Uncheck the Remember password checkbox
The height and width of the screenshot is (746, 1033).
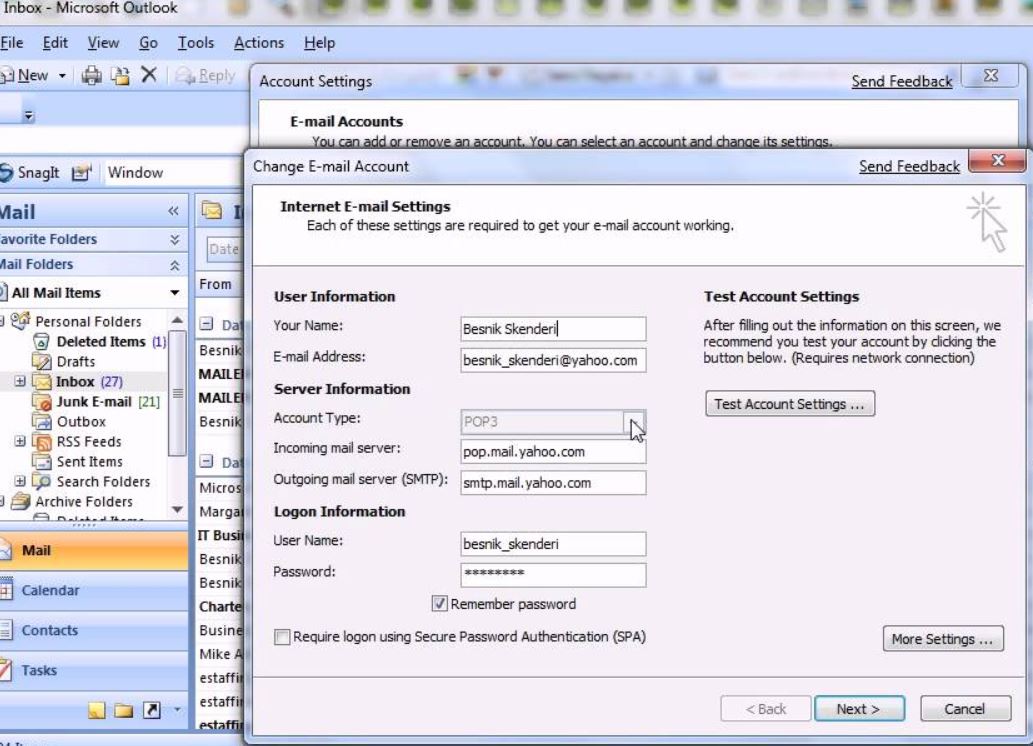click(x=439, y=604)
